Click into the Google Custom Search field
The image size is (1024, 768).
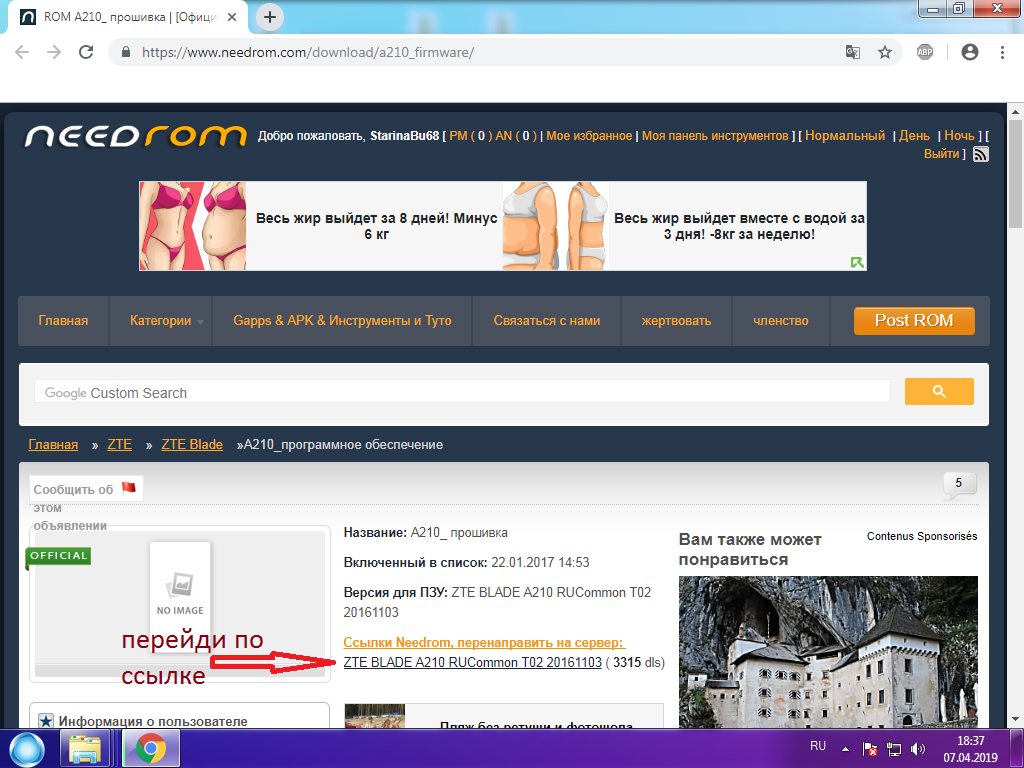(x=462, y=393)
